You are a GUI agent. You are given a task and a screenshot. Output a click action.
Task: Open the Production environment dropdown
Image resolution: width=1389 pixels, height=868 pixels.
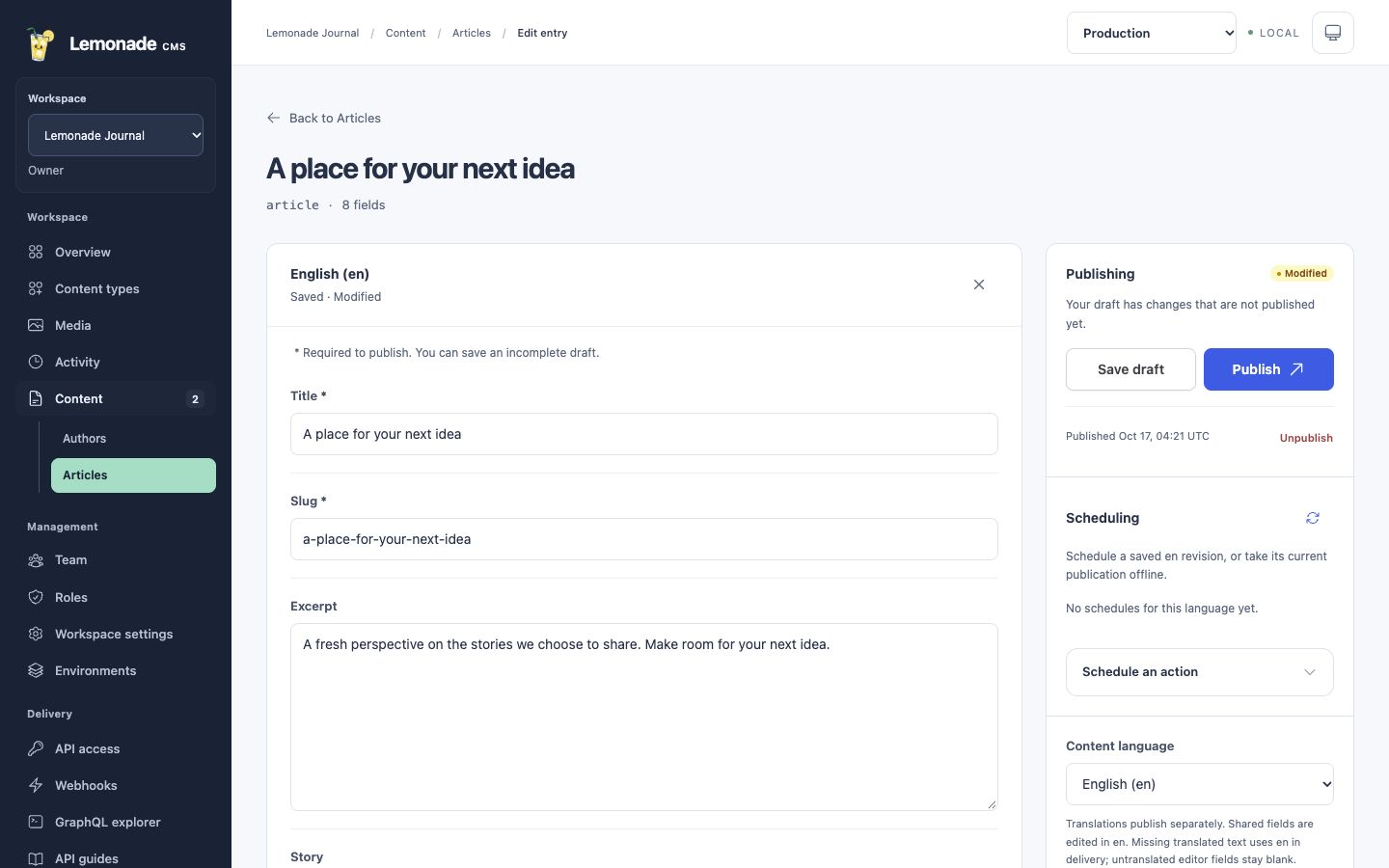(x=1152, y=33)
